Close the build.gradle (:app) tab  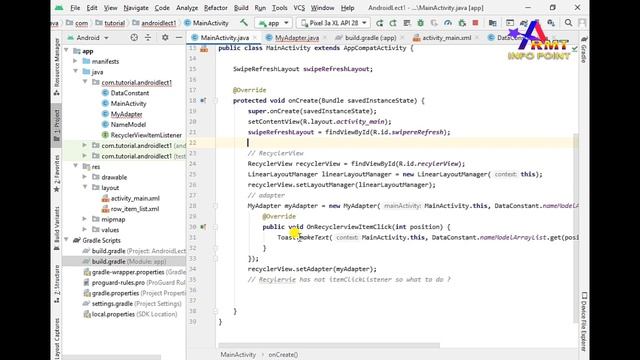[402, 38]
